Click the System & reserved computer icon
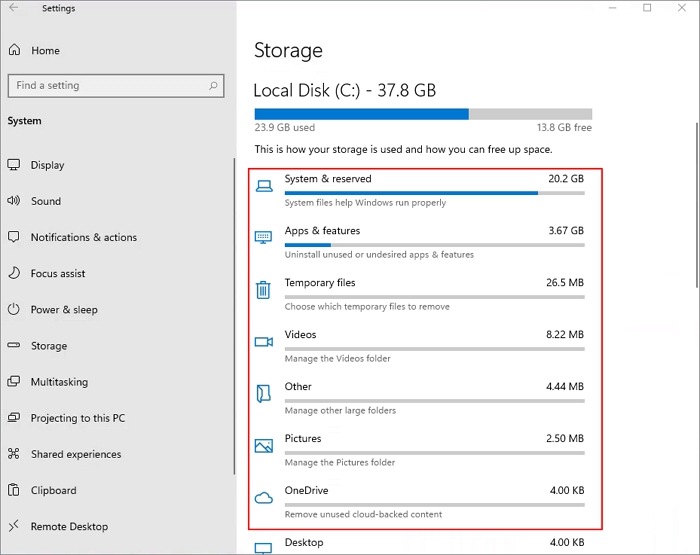The width and height of the screenshot is (700, 555). (x=263, y=186)
